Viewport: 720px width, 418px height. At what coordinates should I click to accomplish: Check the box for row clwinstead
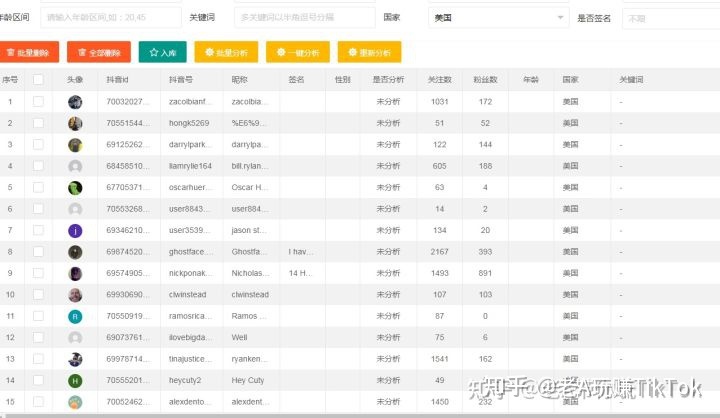pos(38,294)
